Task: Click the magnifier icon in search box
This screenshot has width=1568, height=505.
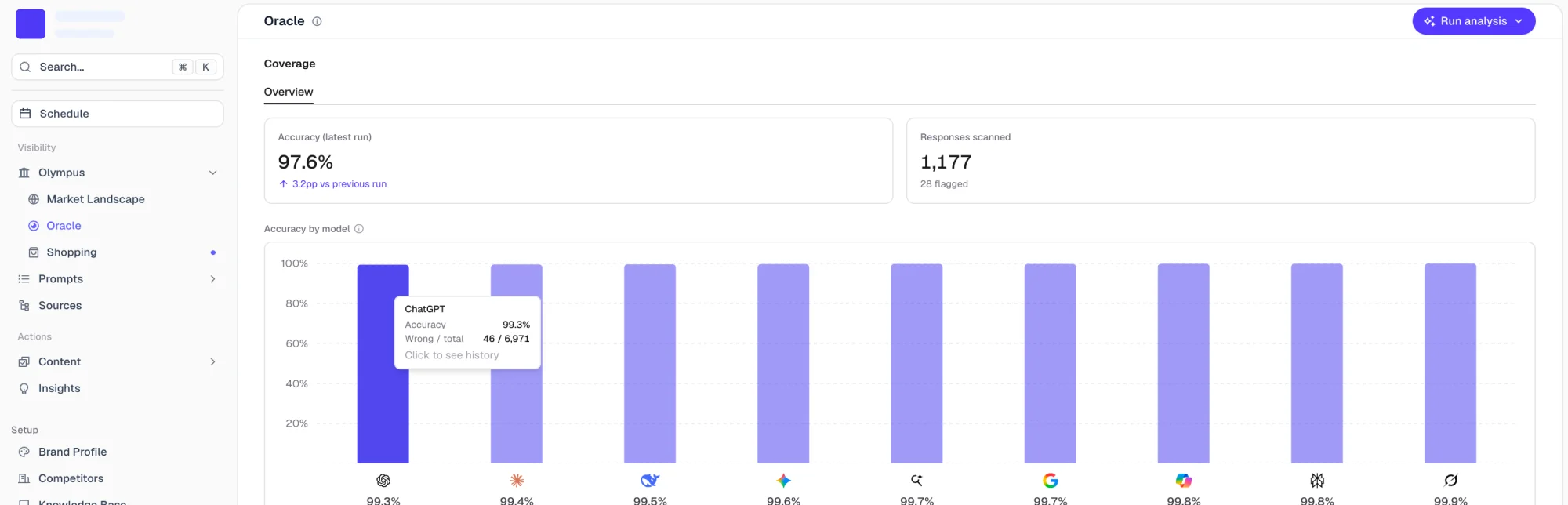Action: (25, 67)
